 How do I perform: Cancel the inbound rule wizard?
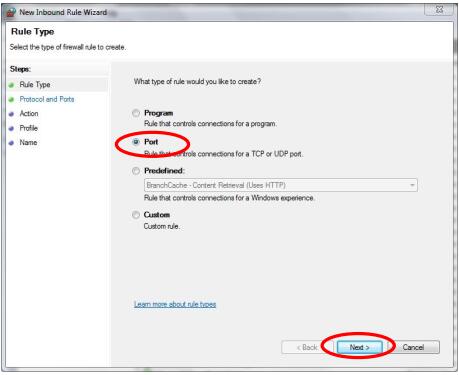pyautogui.click(x=413, y=347)
